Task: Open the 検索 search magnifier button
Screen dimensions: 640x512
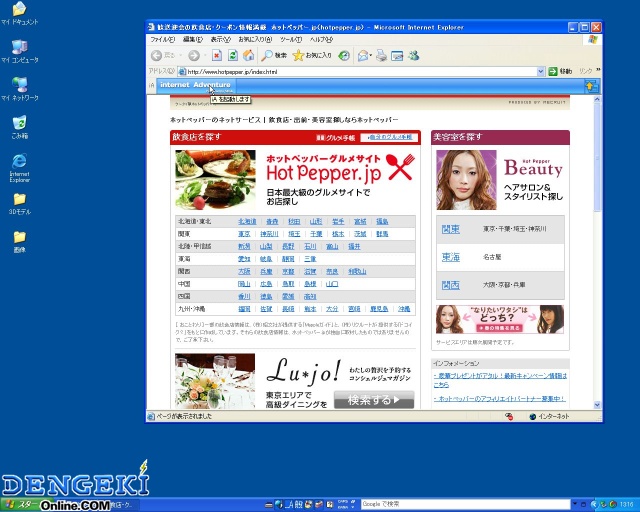Action: [274, 56]
